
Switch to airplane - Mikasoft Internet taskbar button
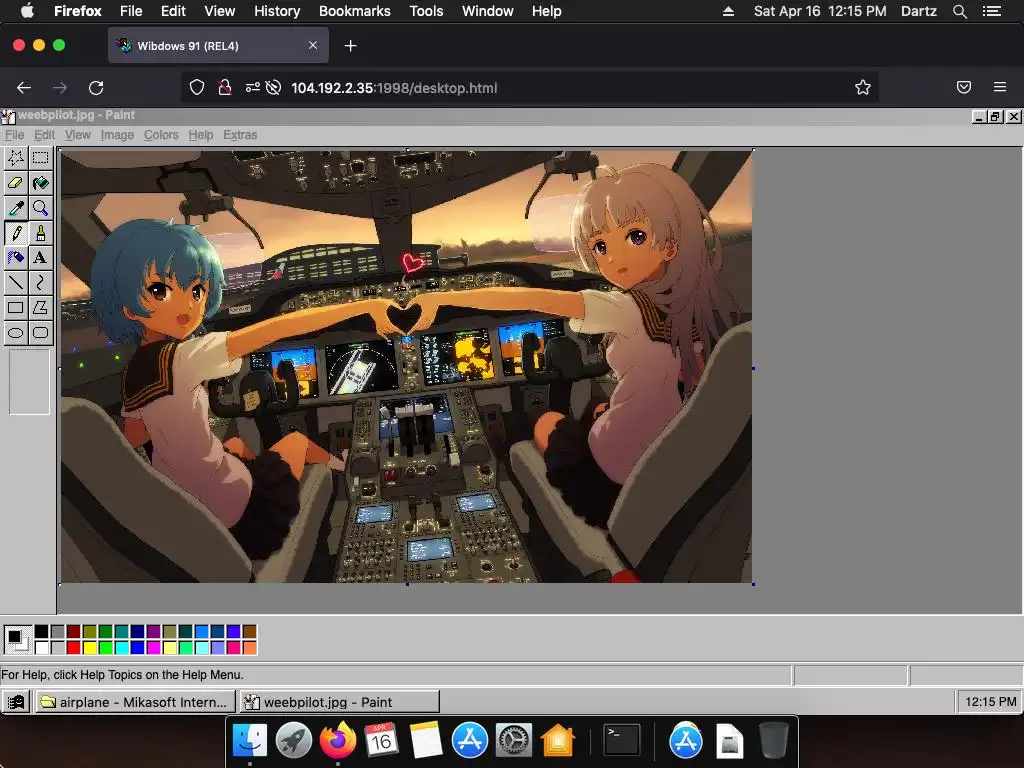[x=135, y=702]
